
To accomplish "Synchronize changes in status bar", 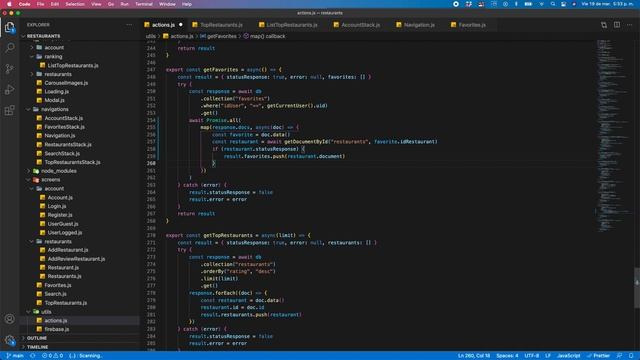I will 32,356.
